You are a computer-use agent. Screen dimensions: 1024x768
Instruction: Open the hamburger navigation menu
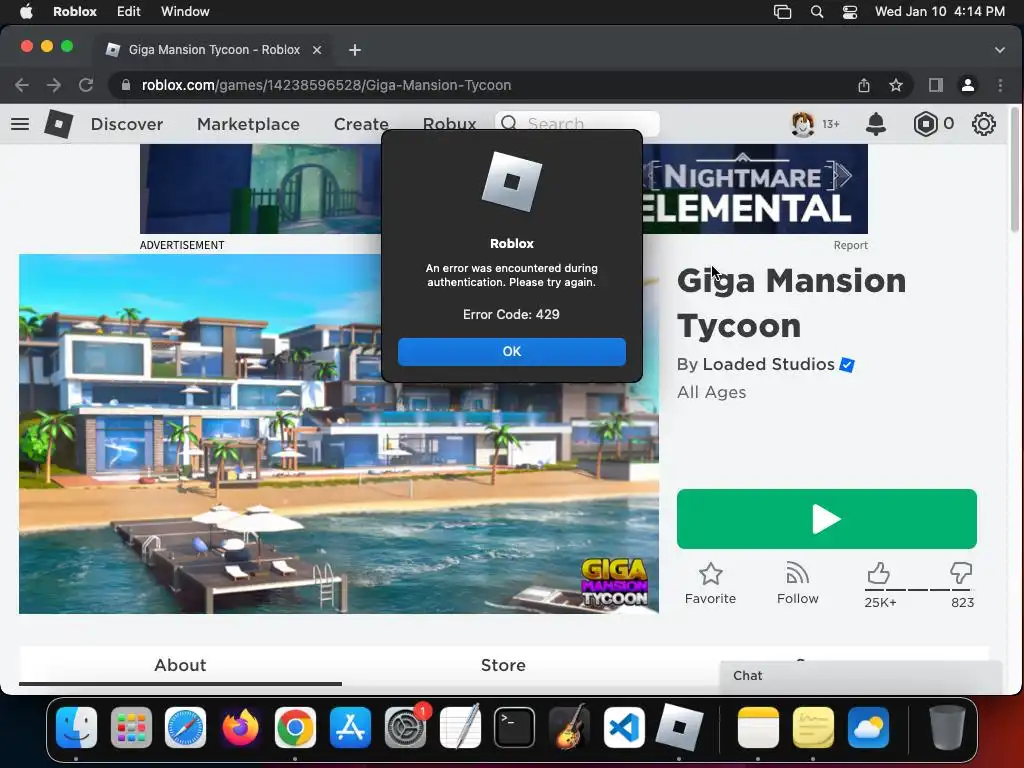click(x=20, y=123)
